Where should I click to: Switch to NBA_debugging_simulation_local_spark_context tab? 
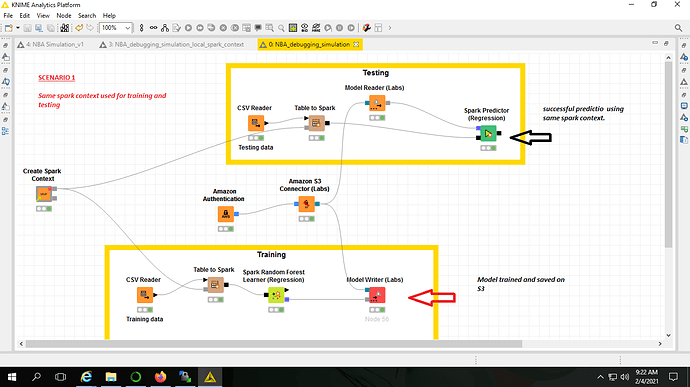(x=172, y=44)
